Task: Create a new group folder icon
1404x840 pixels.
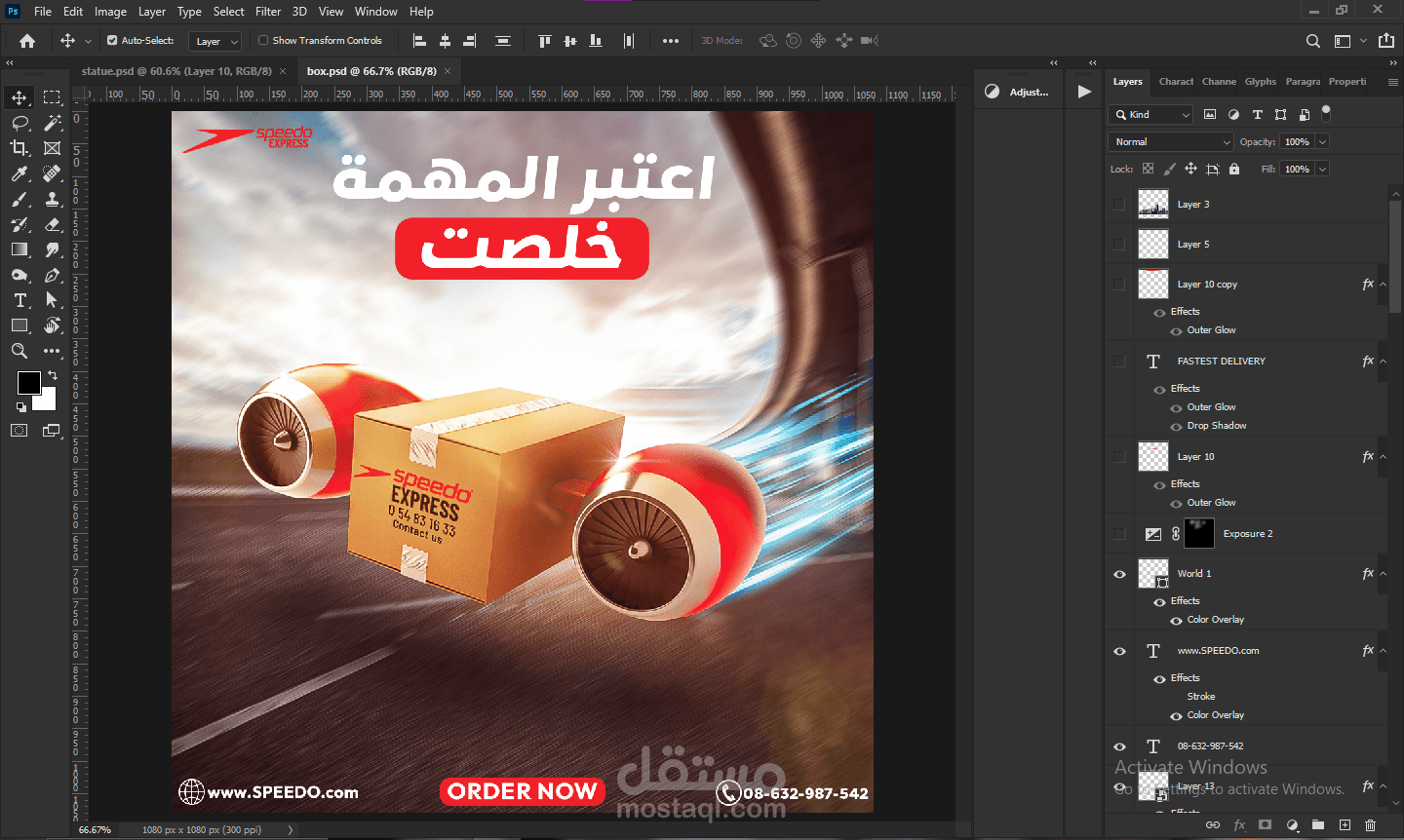Action: click(1318, 824)
